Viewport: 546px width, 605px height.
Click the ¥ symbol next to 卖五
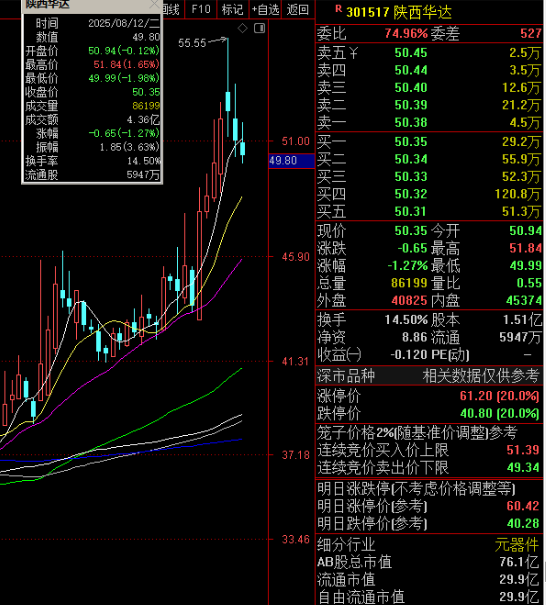tap(353, 53)
